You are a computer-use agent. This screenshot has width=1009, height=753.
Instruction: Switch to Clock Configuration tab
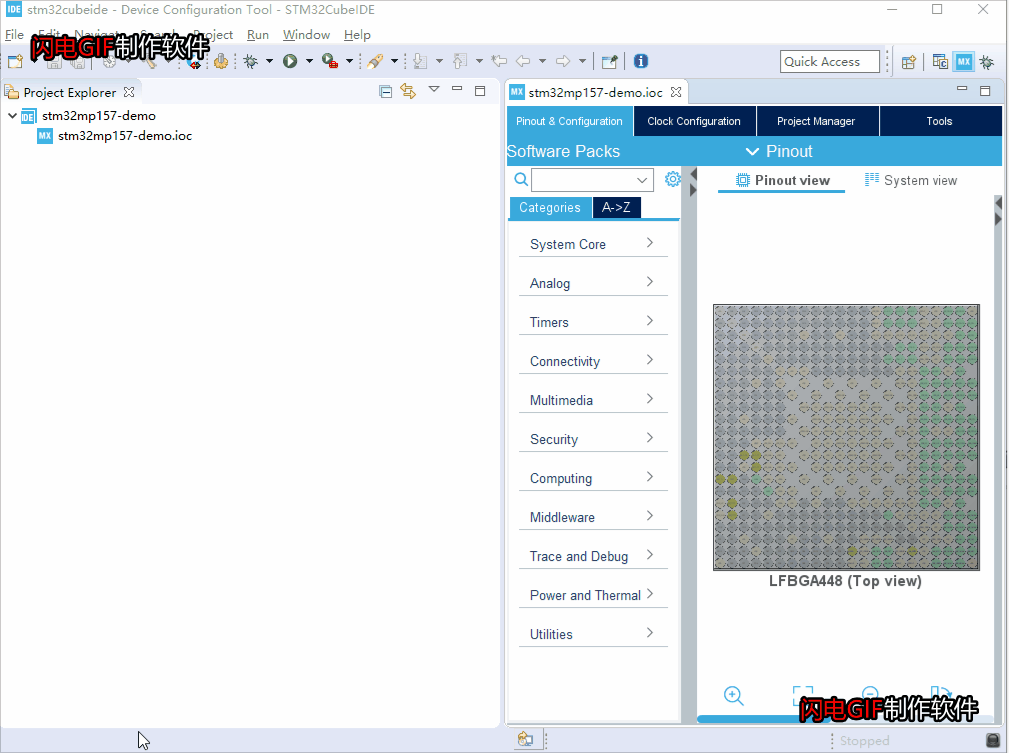[694, 121]
